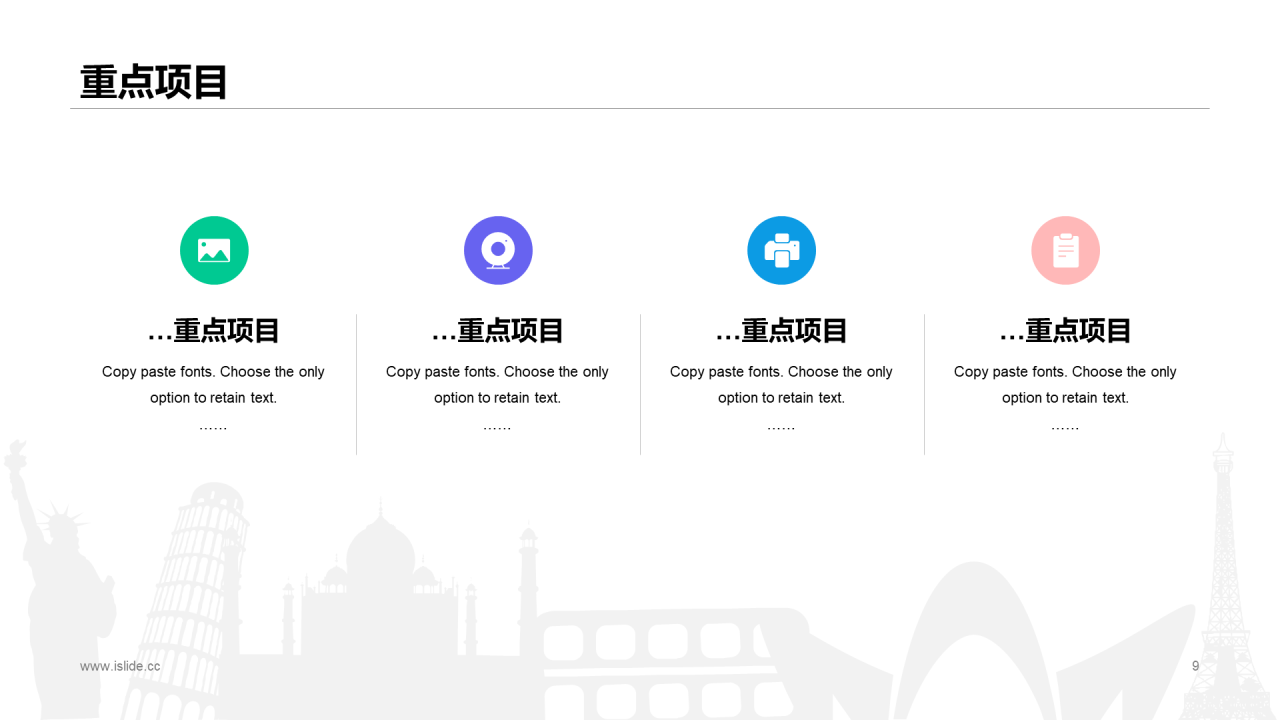Click the green picture icon circle
This screenshot has height=720, width=1280.
pyautogui.click(x=214, y=250)
